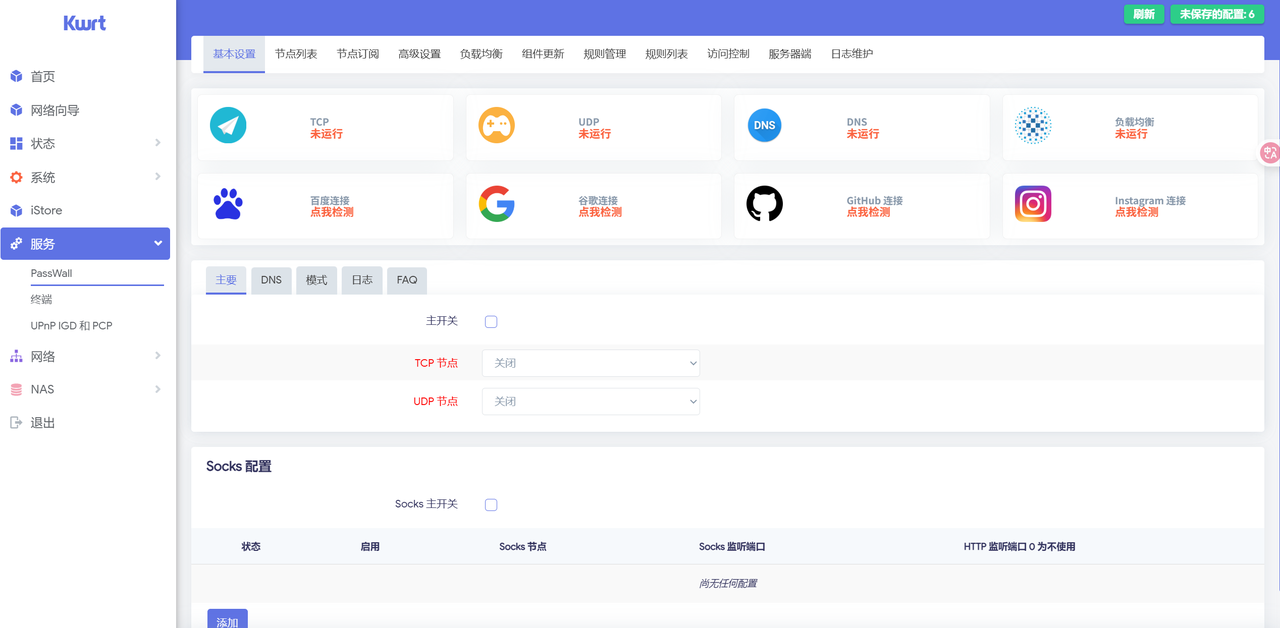Click the 退出 logout icon in the sidebar
Image resolution: width=1280 pixels, height=628 pixels.
(x=17, y=422)
